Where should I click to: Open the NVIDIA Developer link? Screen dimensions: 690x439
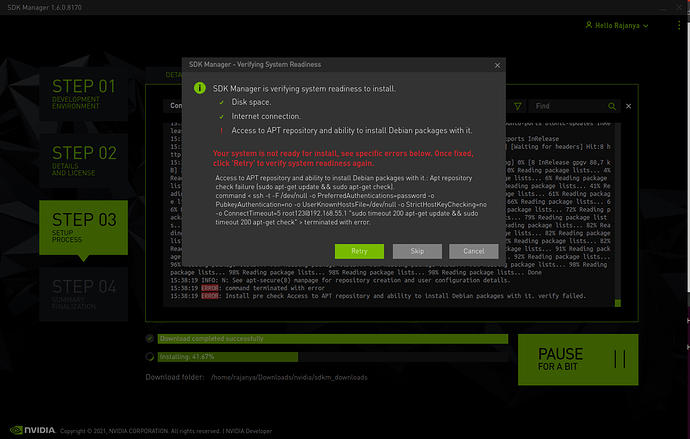click(x=249, y=431)
